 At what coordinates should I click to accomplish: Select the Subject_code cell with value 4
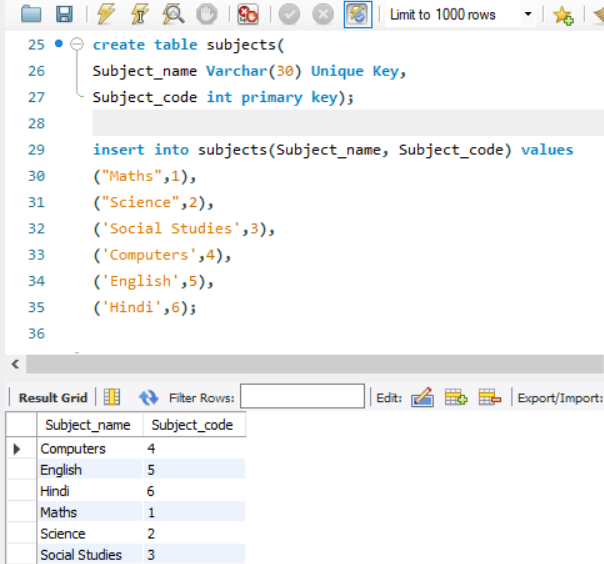pyautogui.click(x=194, y=448)
